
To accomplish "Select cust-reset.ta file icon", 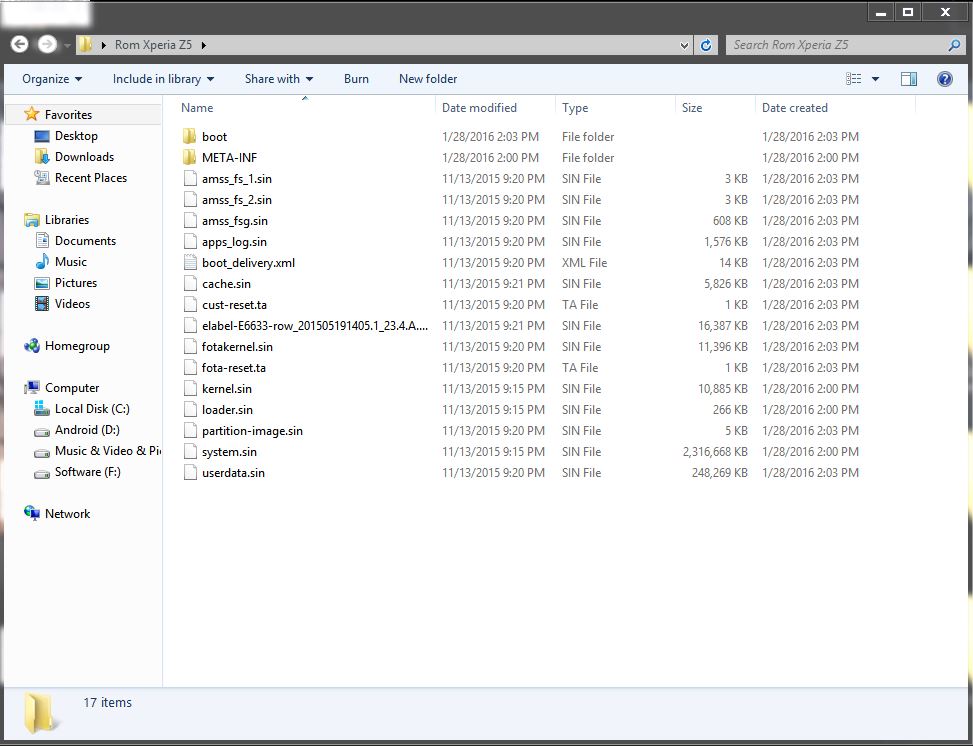I will click(x=190, y=305).
